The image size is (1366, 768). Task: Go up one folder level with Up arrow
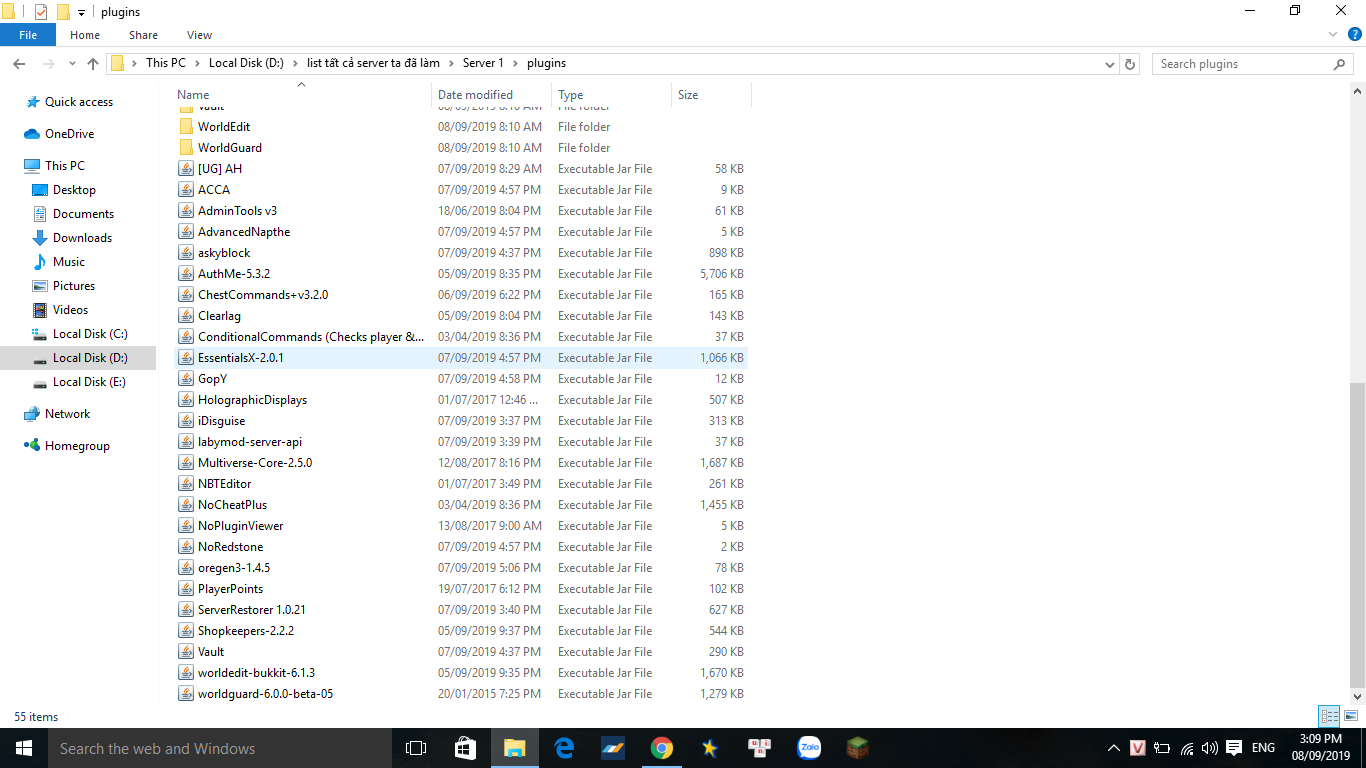[x=93, y=64]
